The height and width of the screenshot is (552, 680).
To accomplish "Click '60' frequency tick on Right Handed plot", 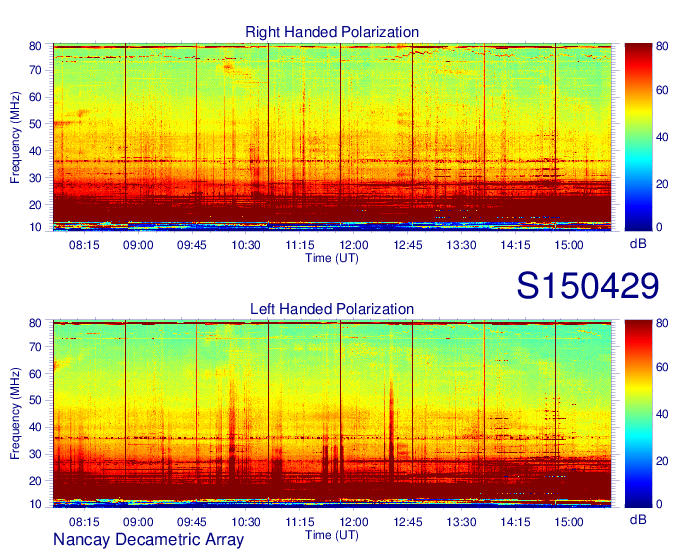I will pos(35,97).
